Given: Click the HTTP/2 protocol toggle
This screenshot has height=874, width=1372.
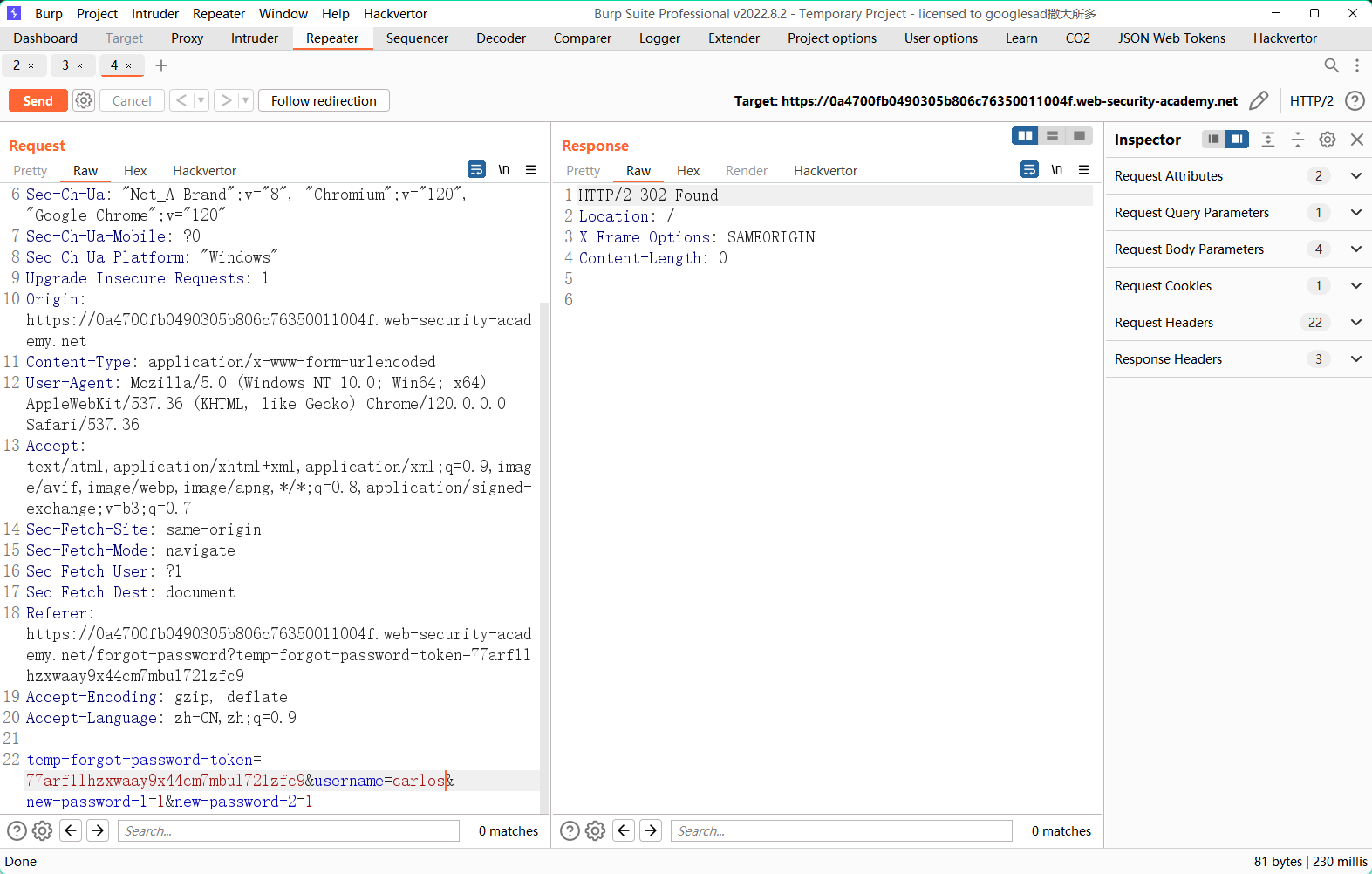Looking at the screenshot, I should click(x=1311, y=100).
